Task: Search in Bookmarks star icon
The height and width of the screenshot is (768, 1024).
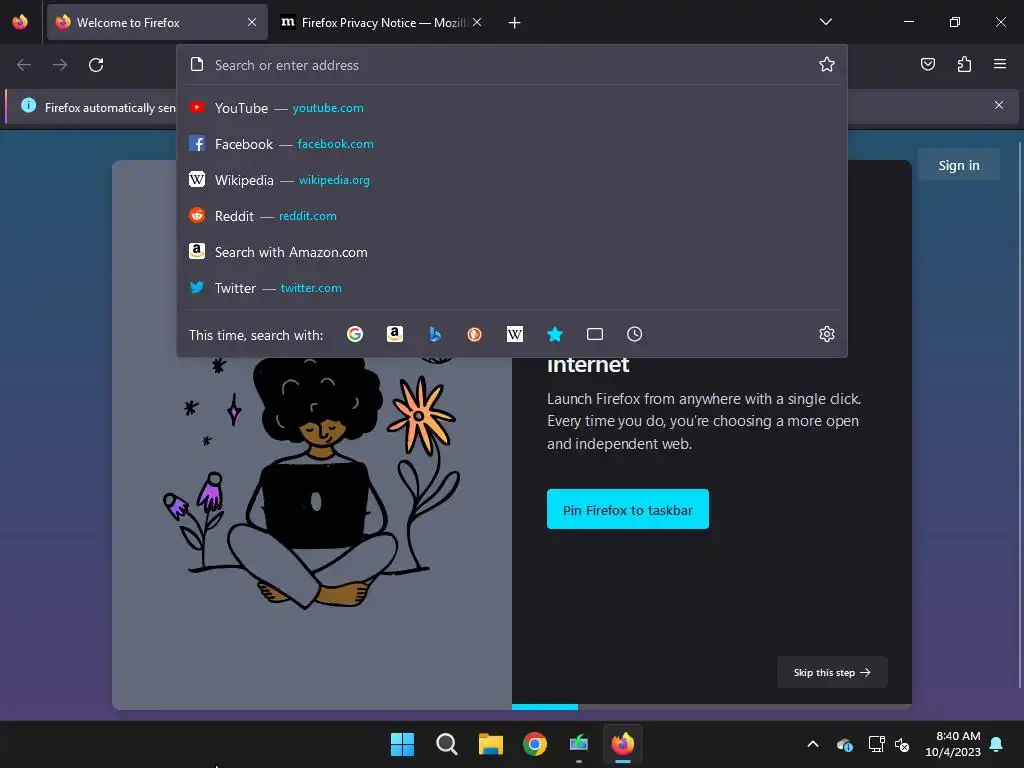Action: click(x=554, y=334)
